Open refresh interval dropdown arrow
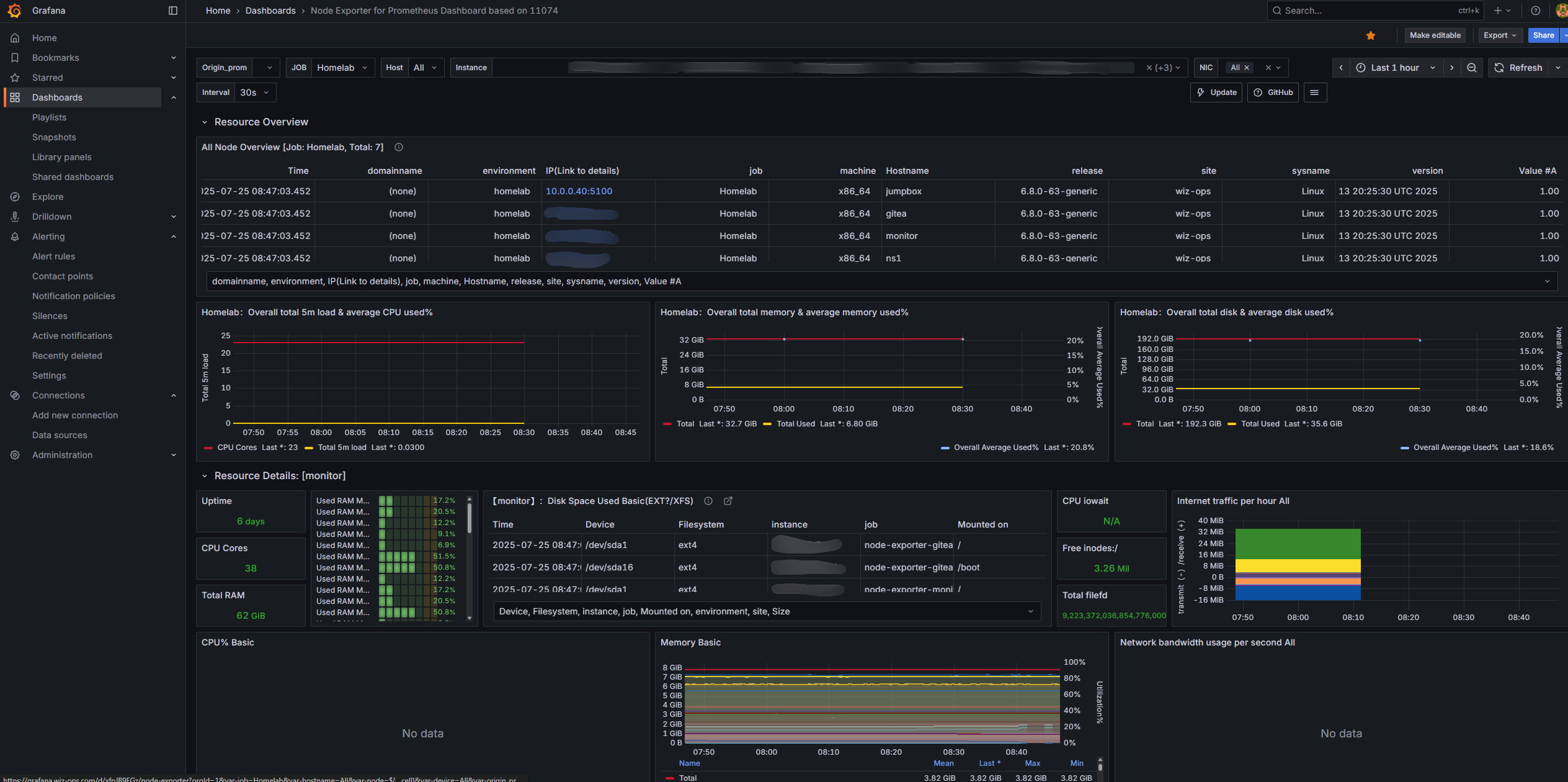 (1558, 68)
